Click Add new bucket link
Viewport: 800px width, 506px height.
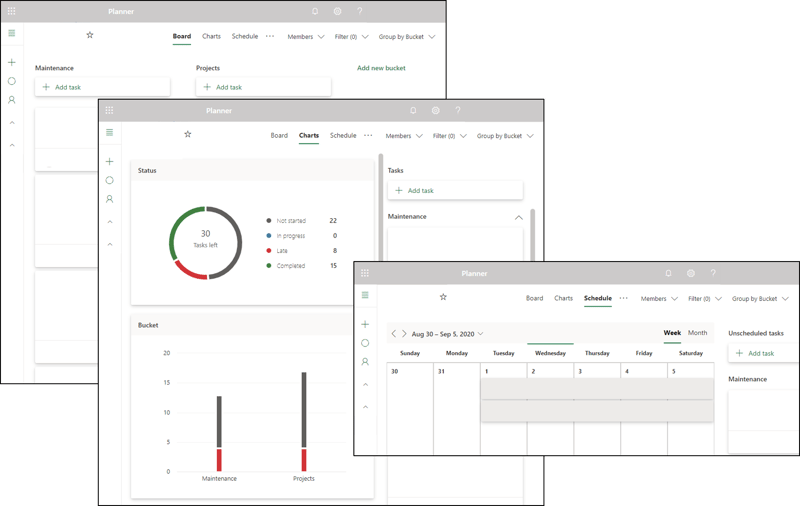[381, 68]
